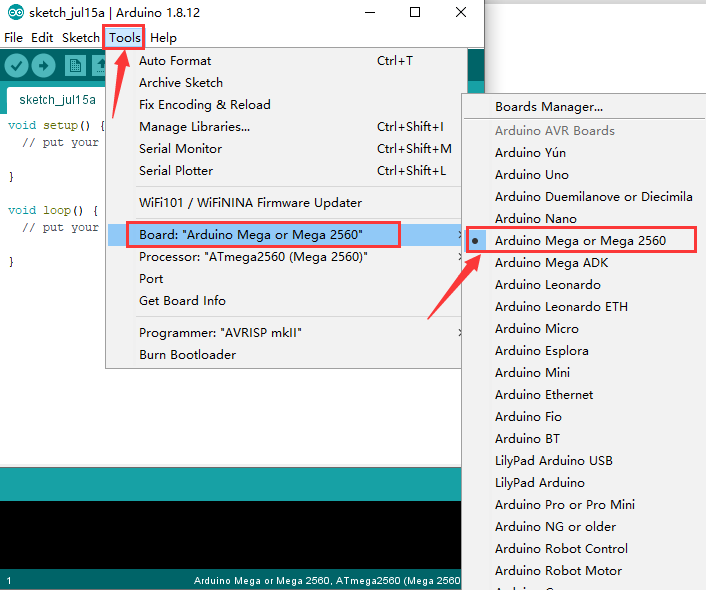Choose Archive Sketch

(287, 83)
